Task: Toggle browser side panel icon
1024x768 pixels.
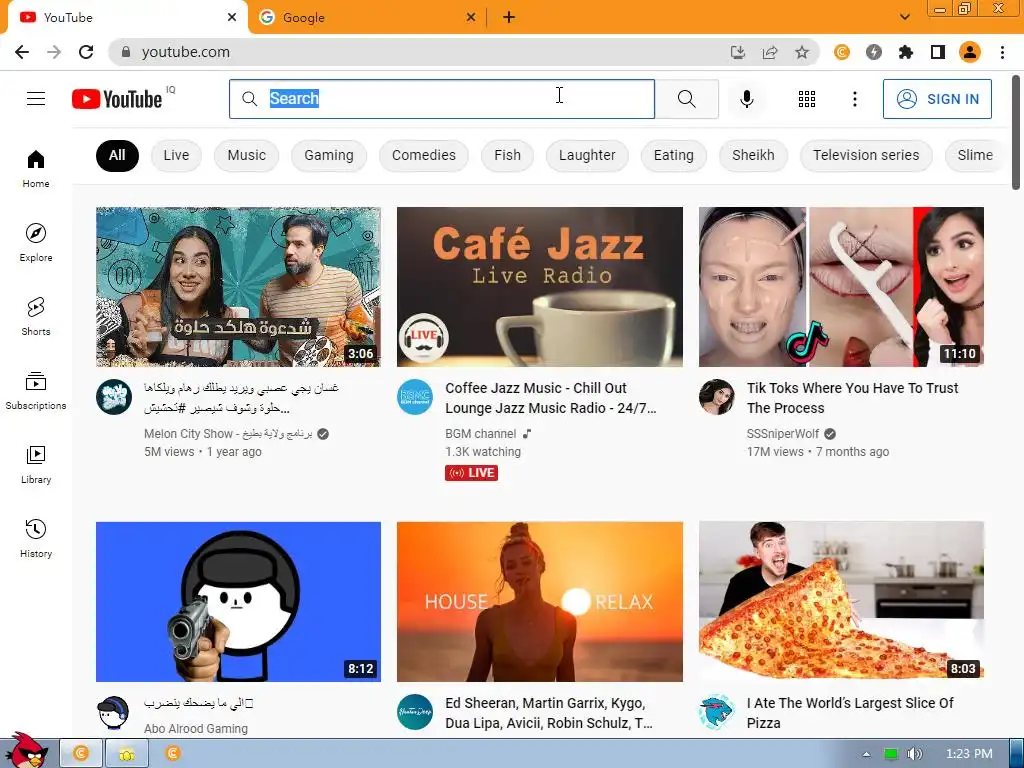Action: coord(938,52)
